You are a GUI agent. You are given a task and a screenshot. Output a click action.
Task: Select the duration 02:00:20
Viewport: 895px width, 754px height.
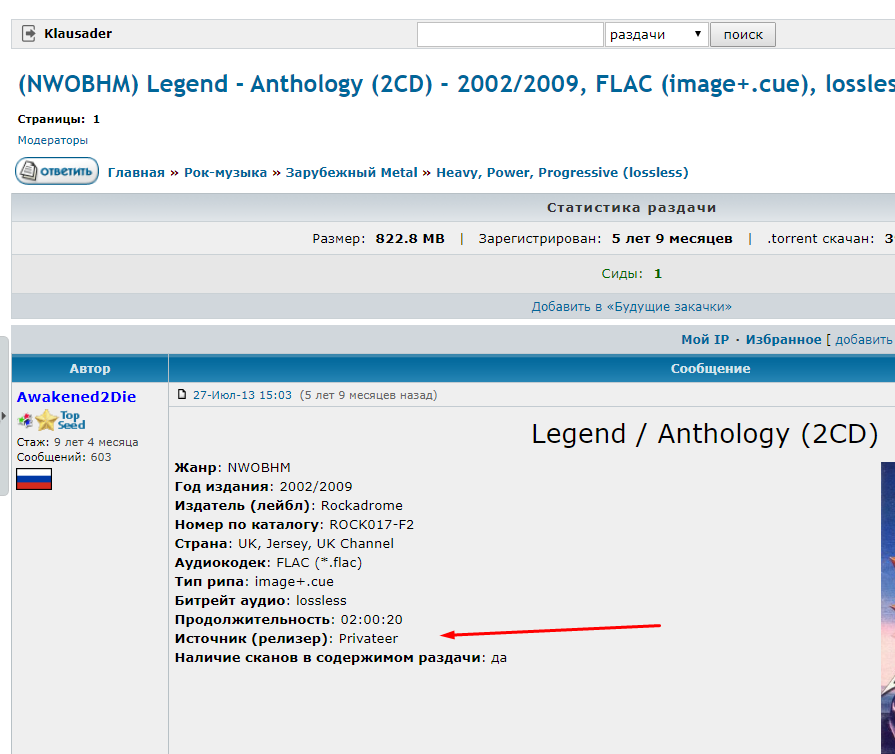372,620
